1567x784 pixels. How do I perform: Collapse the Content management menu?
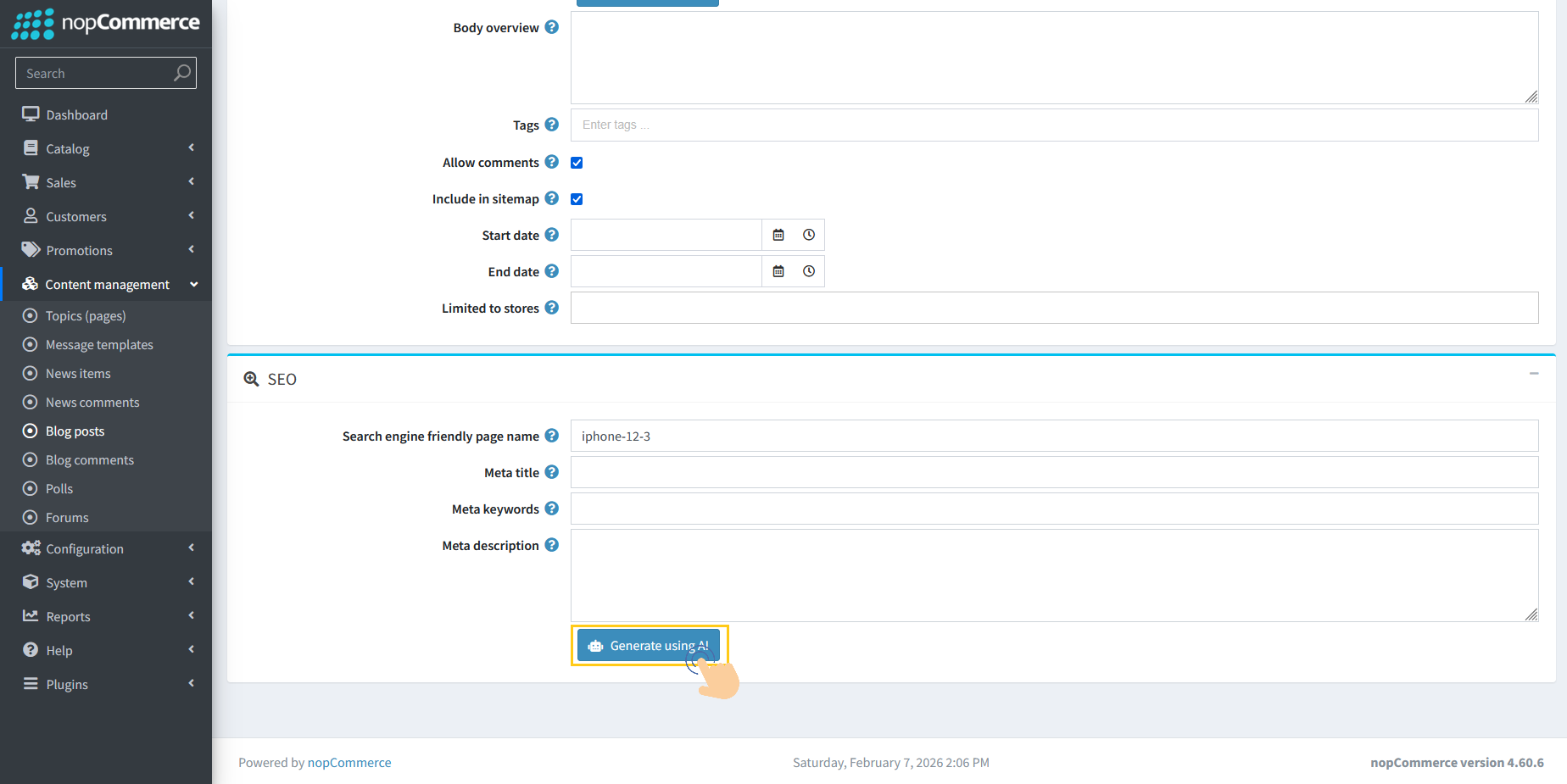(x=106, y=284)
